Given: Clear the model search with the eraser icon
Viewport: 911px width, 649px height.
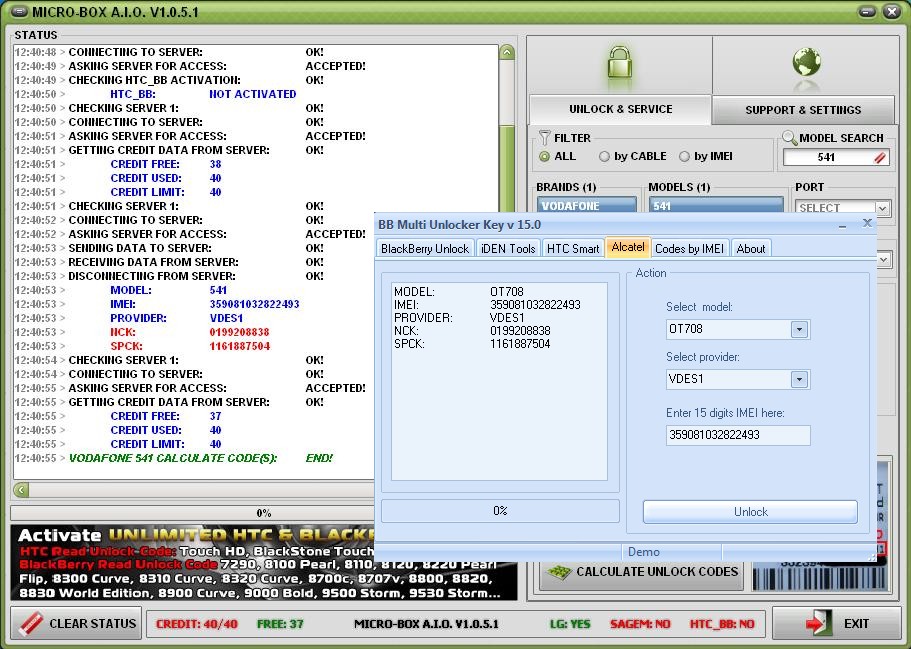Looking at the screenshot, I should point(880,157).
